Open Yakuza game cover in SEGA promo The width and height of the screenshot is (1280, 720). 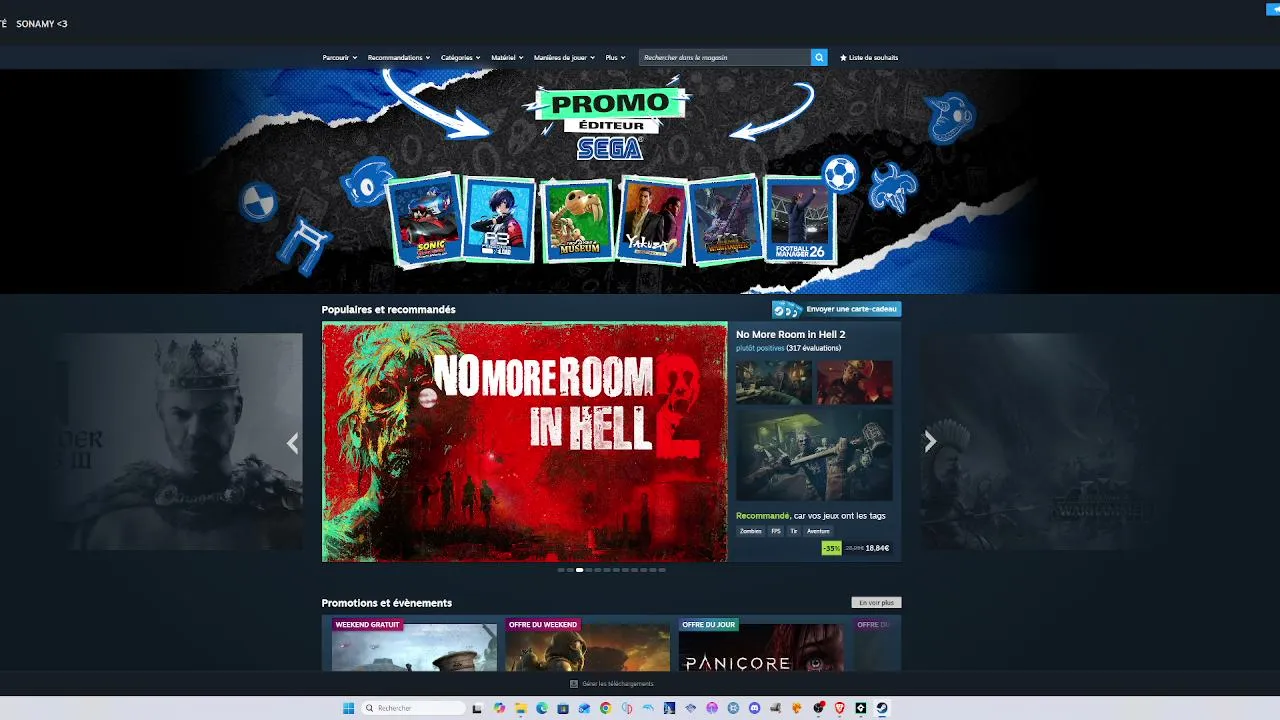653,220
